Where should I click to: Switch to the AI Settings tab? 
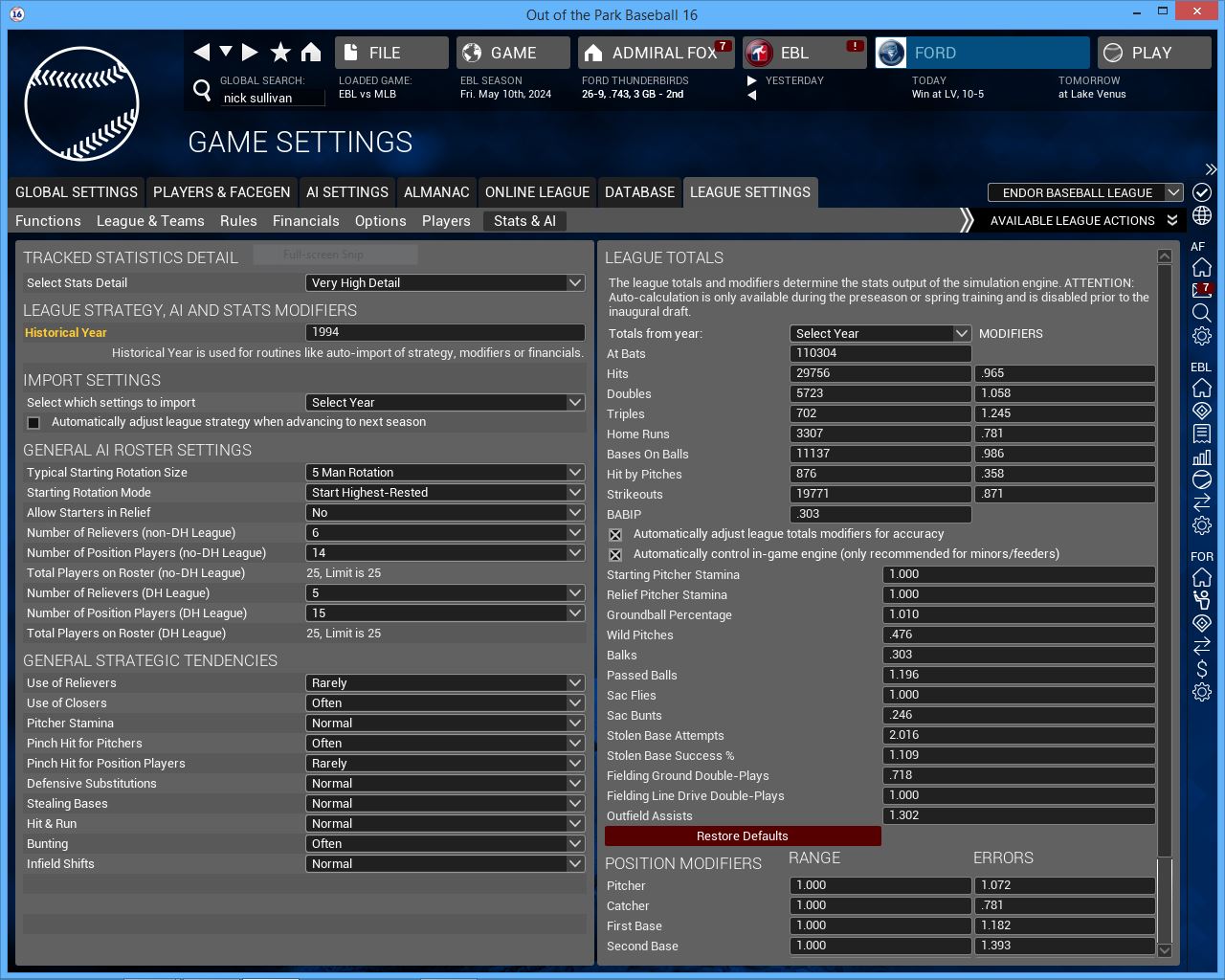tap(347, 192)
